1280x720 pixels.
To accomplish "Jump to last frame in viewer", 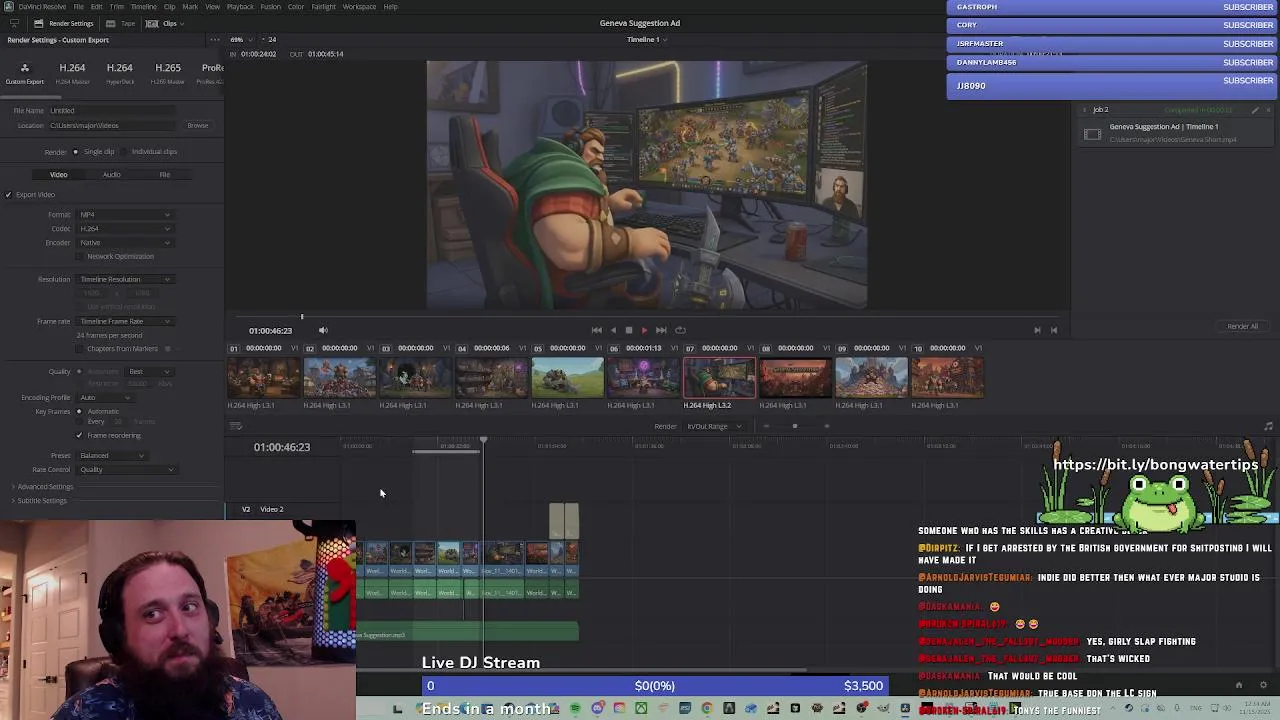I will pos(661,330).
